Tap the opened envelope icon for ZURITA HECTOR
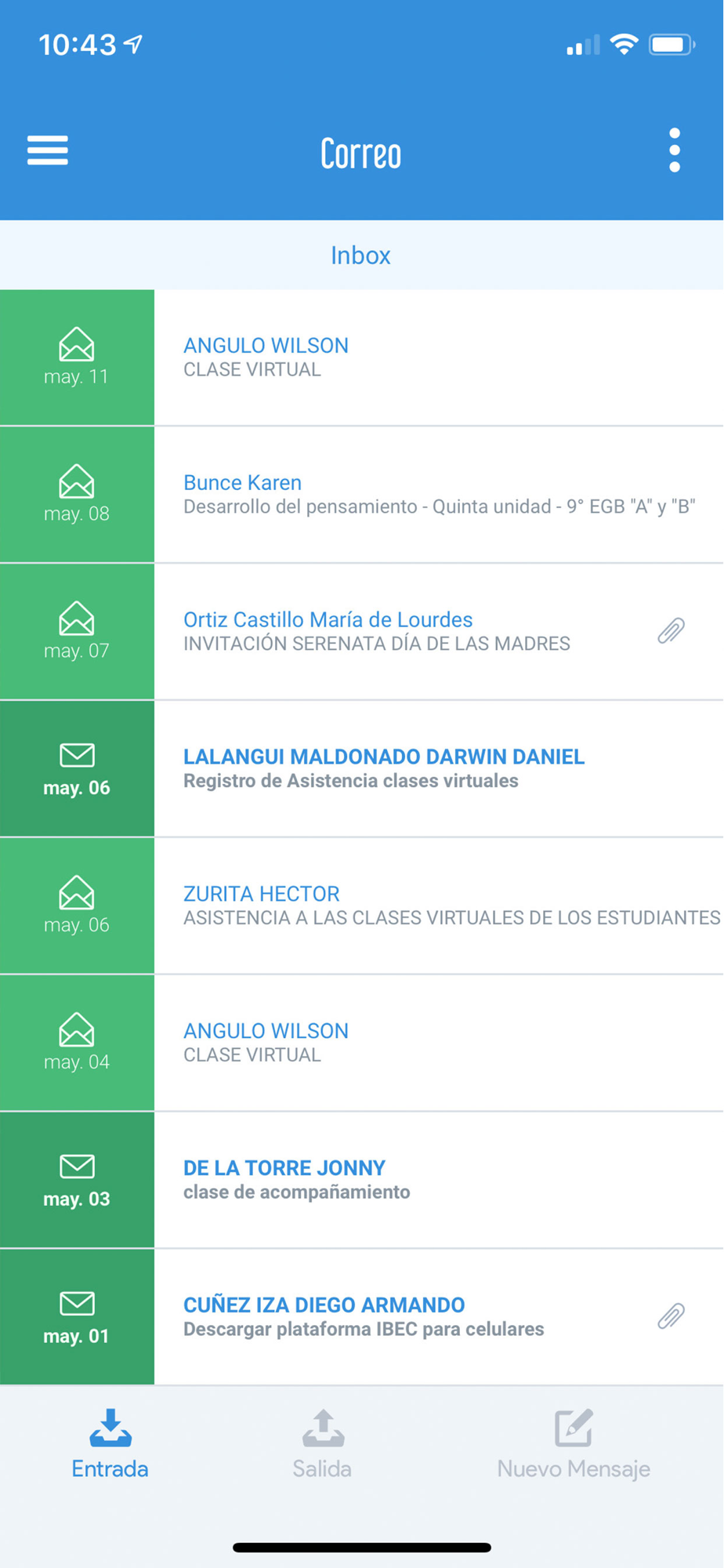The height and width of the screenshot is (1568, 724). 77,893
